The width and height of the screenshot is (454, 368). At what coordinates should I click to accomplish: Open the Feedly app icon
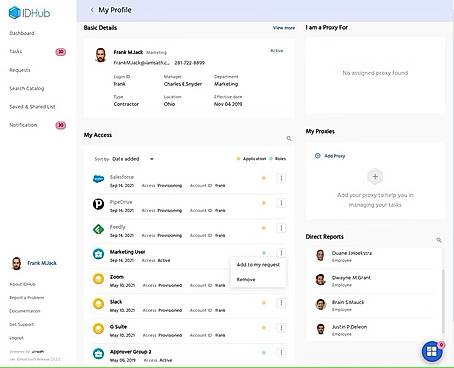pos(98,229)
